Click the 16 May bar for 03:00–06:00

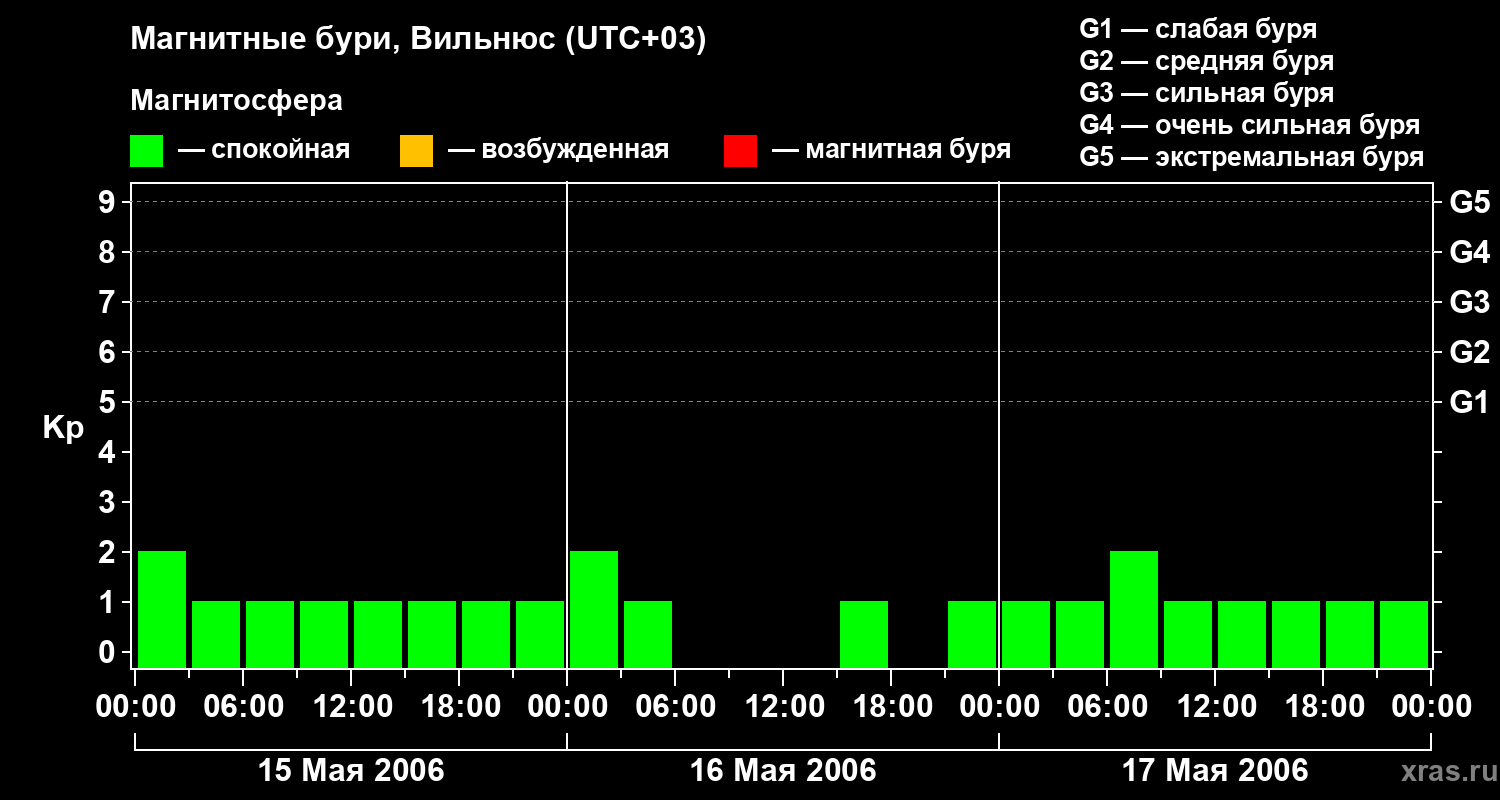tap(648, 634)
